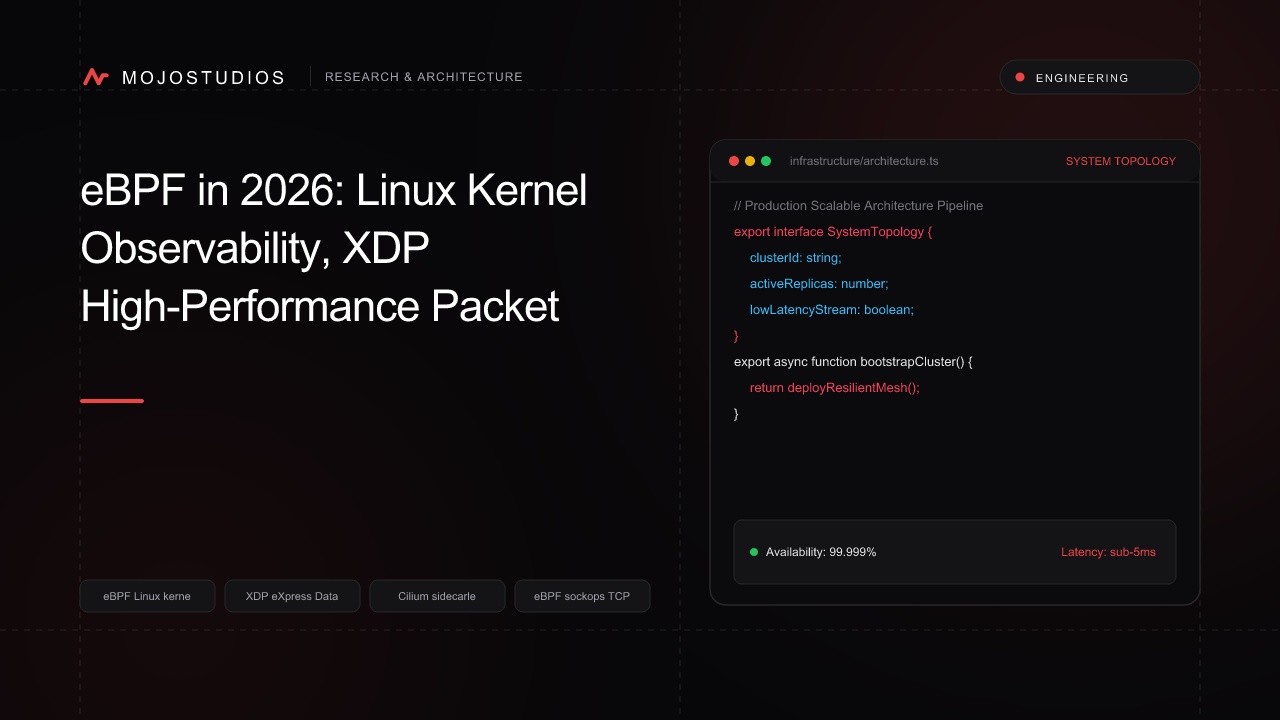Click the XDP eXpress Data tag
The height and width of the screenshot is (720, 1280).
(x=292, y=596)
